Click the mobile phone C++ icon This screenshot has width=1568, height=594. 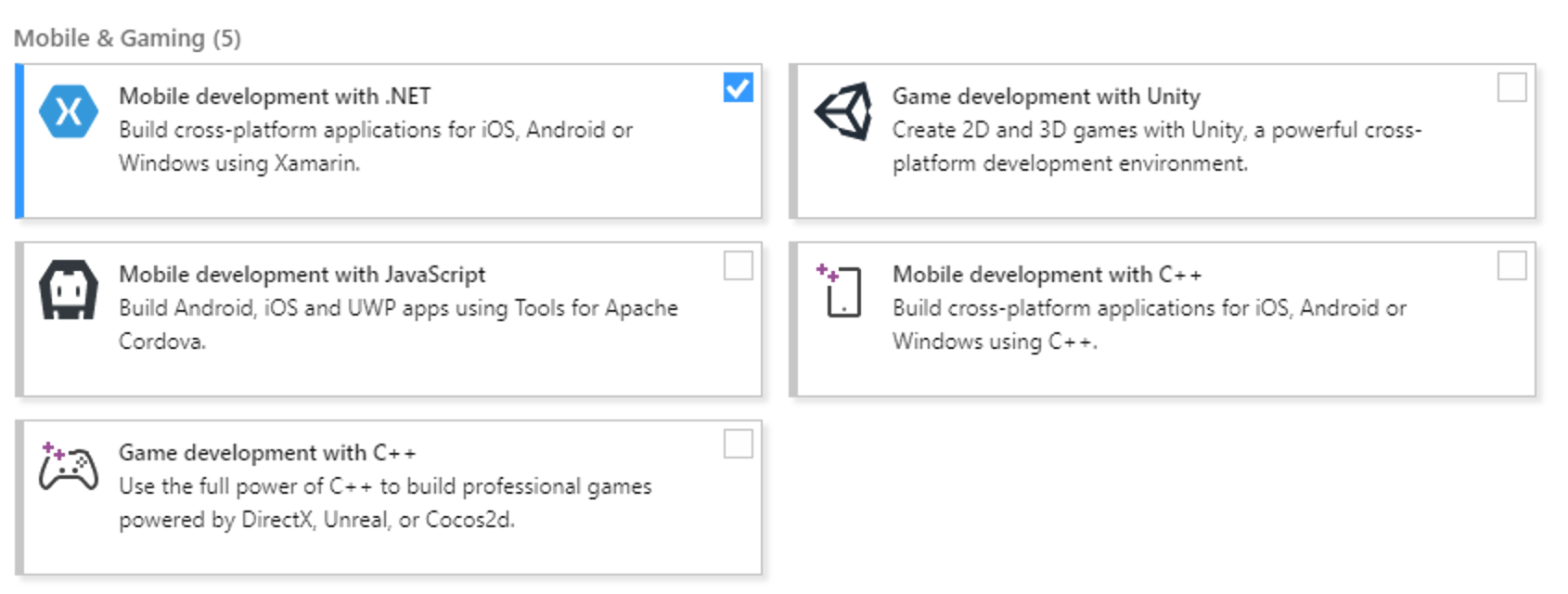(840, 290)
